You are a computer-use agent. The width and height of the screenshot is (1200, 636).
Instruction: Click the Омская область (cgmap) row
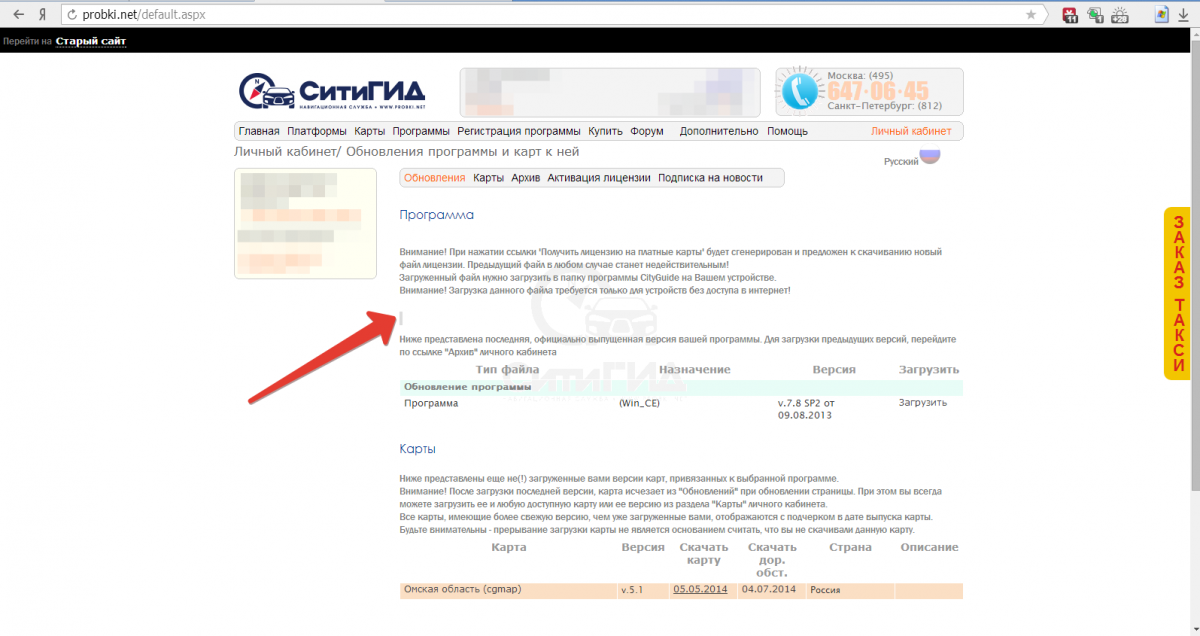coord(681,591)
